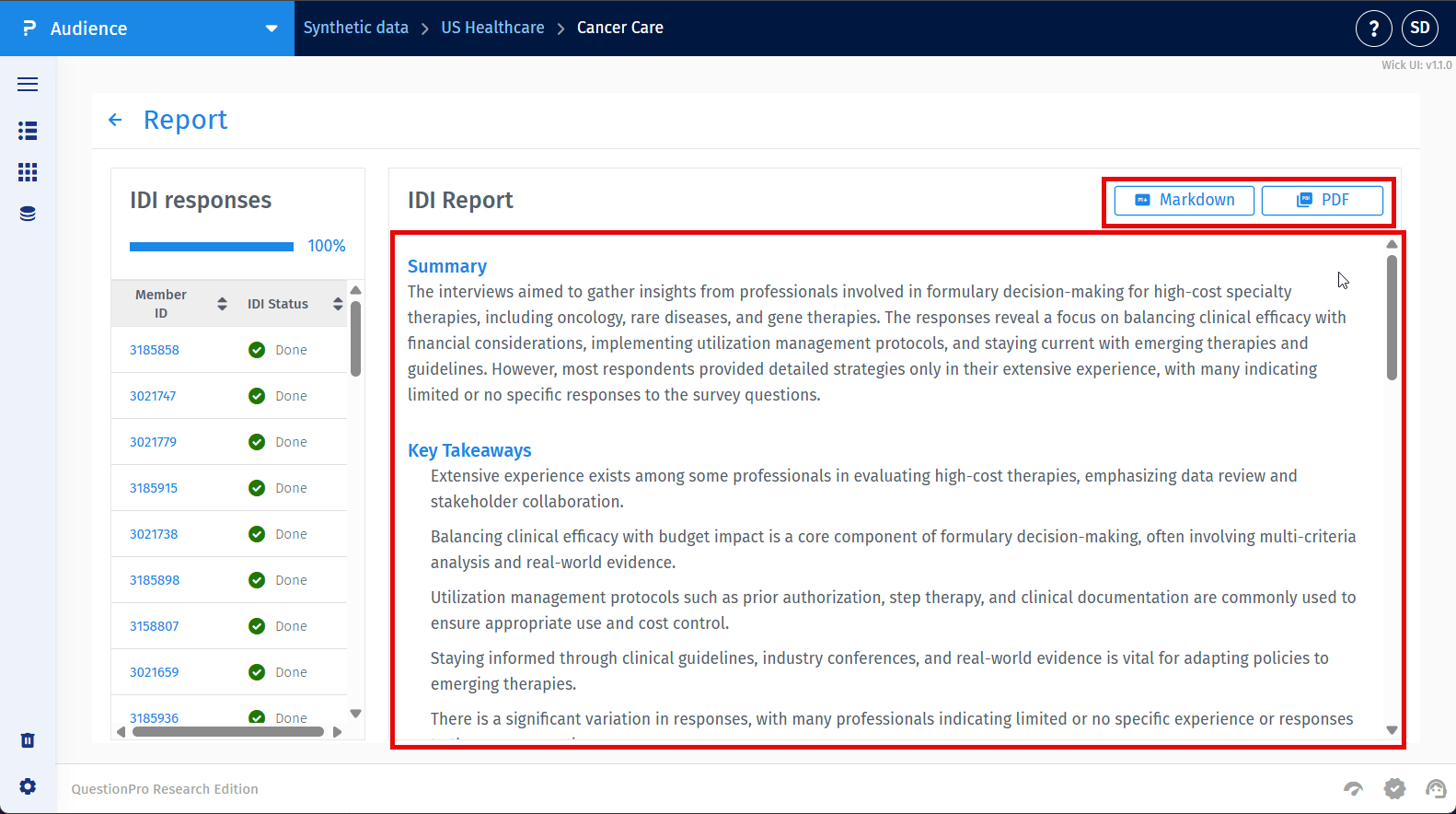The image size is (1456, 814).
Task: Open the grid apps sidebar icon
Action: (28, 172)
